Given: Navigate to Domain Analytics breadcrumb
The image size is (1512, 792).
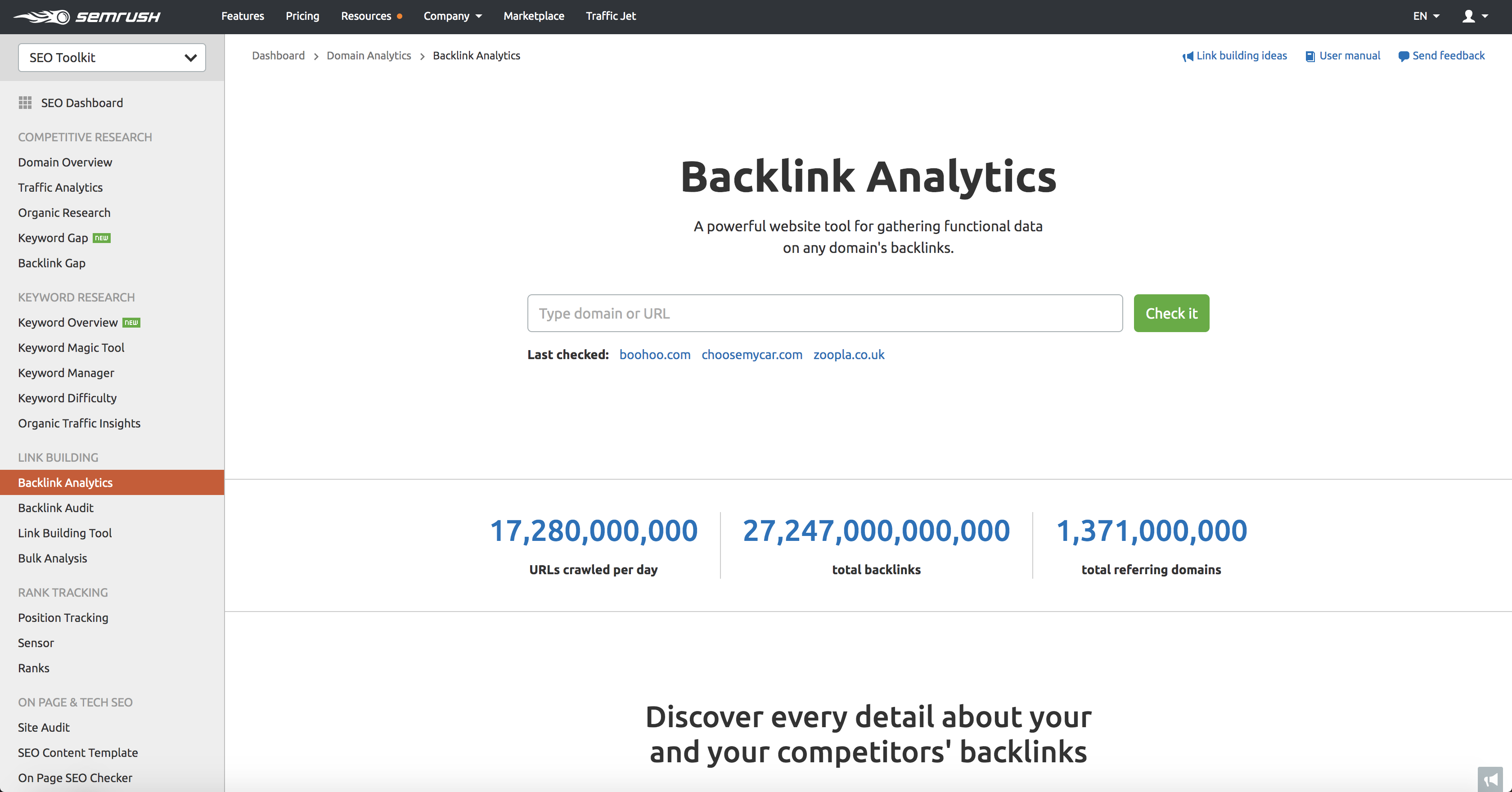Looking at the screenshot, I should point(369,56).
